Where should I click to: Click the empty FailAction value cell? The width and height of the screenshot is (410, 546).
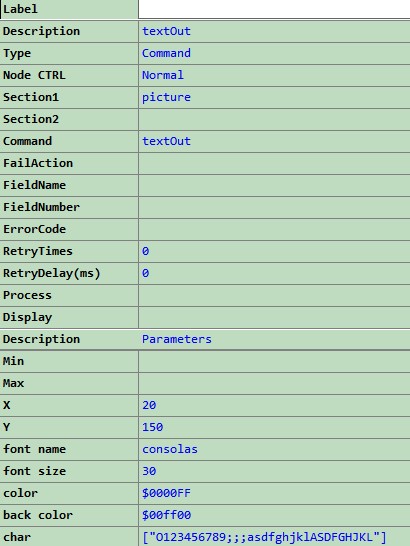pyautogui.click(x=274, y=163)
